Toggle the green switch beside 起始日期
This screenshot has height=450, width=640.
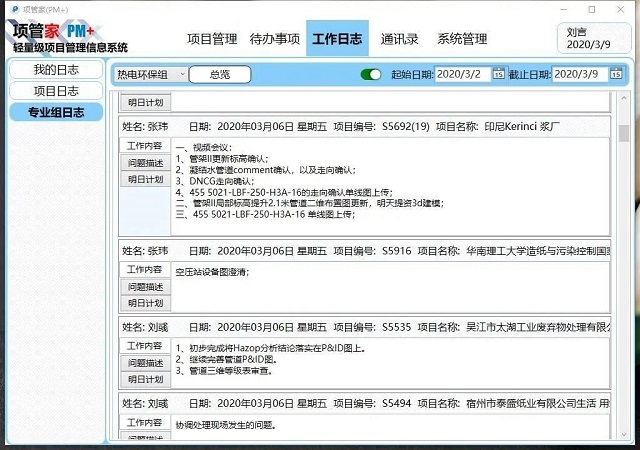point(371,74)
